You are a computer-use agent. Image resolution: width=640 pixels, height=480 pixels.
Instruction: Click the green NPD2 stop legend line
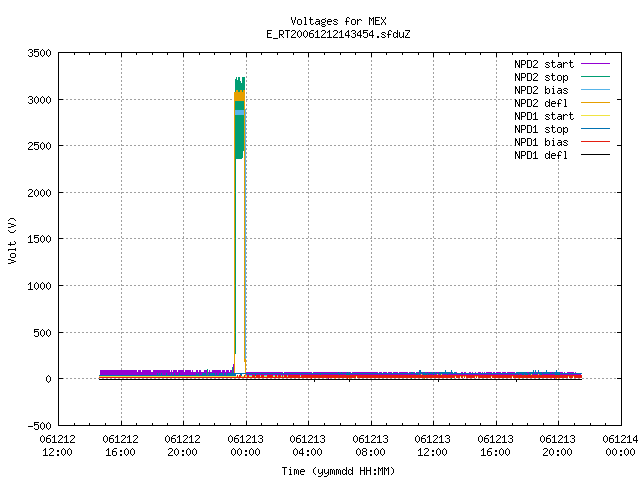point(596,76)
